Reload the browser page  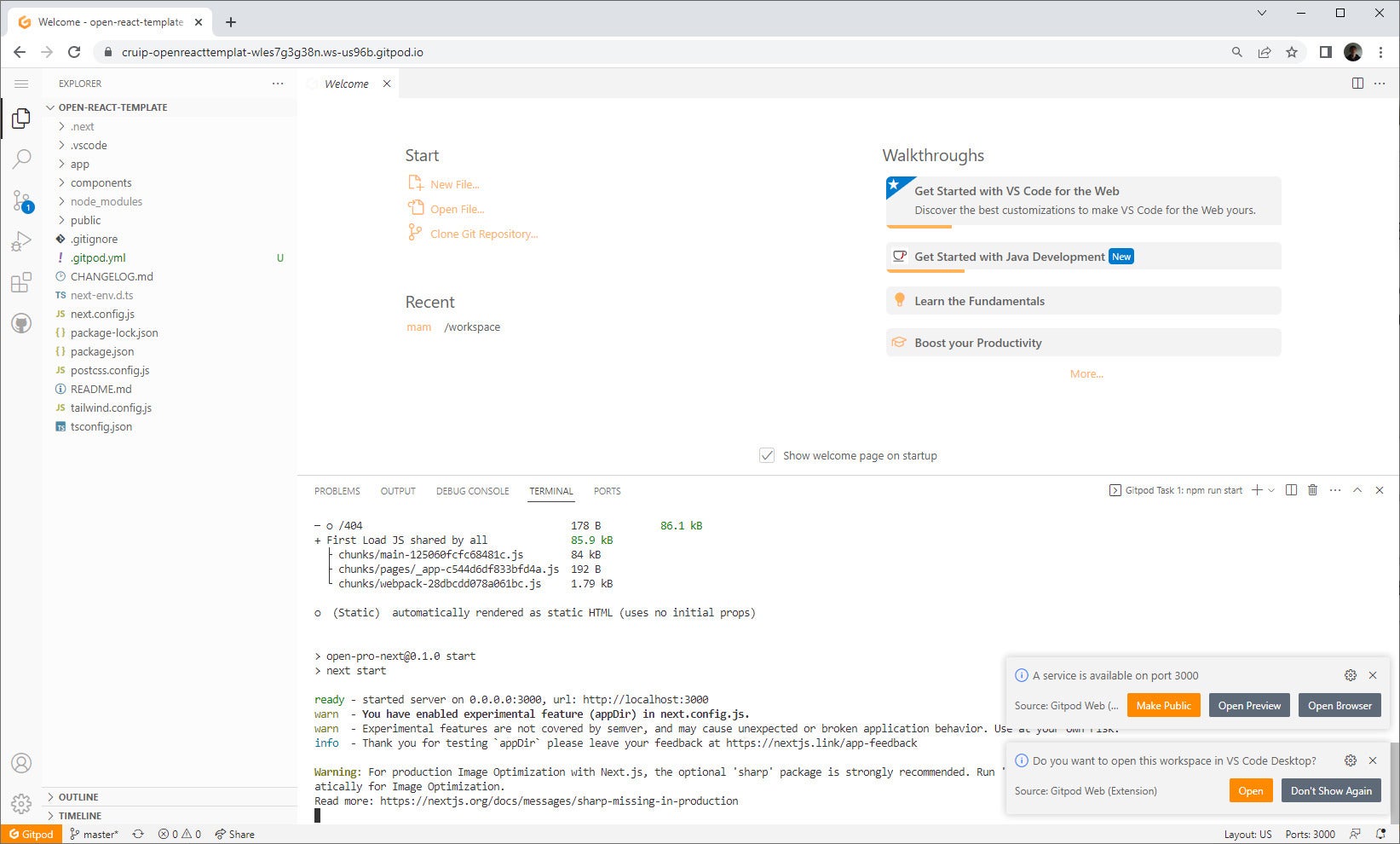tap(74, 52)
